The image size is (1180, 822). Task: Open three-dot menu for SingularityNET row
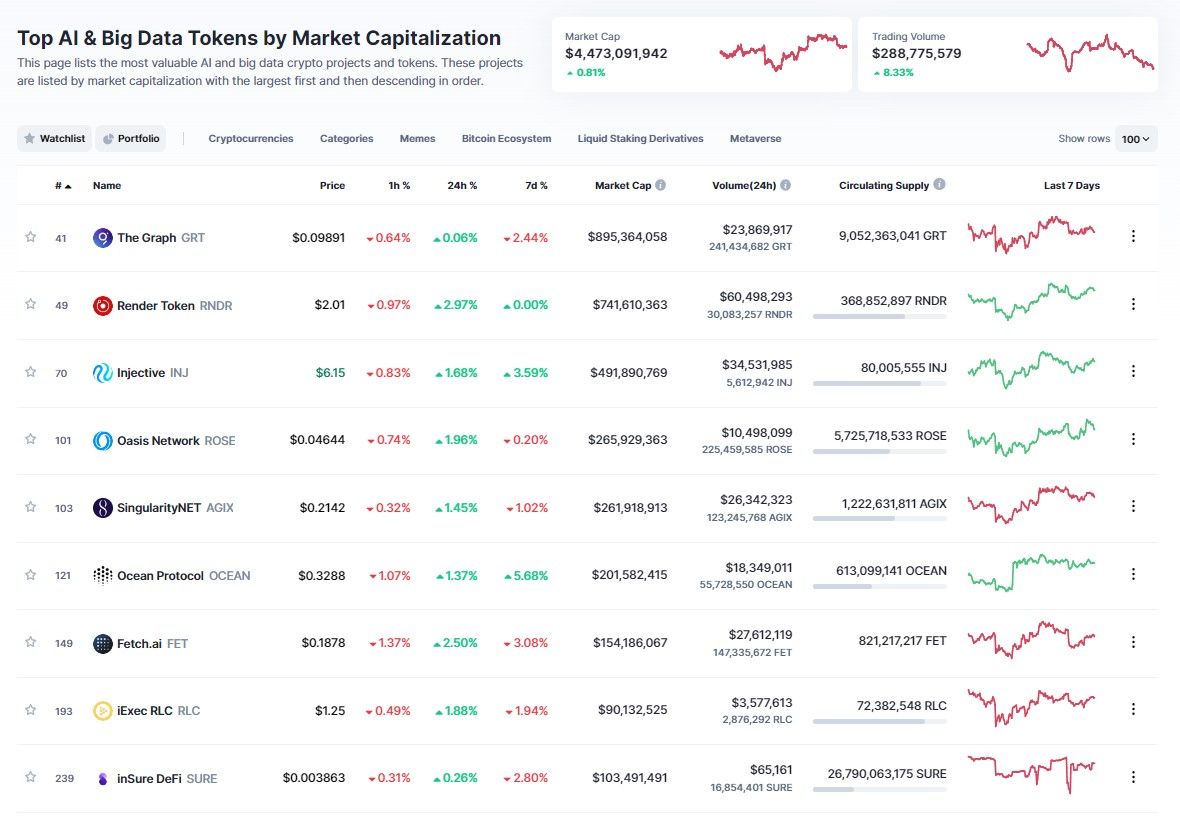pos(1133,507)
